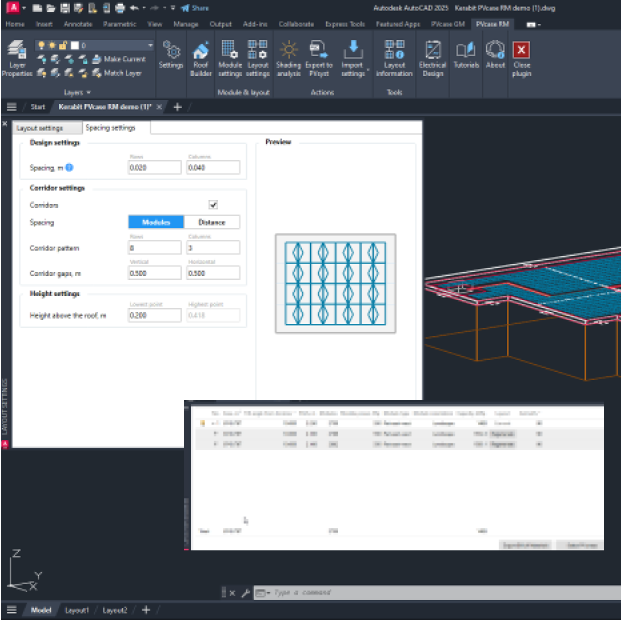Switch spacing mode to Distance
The height and width of the screenshot is (620, 621).
point(212,222)
